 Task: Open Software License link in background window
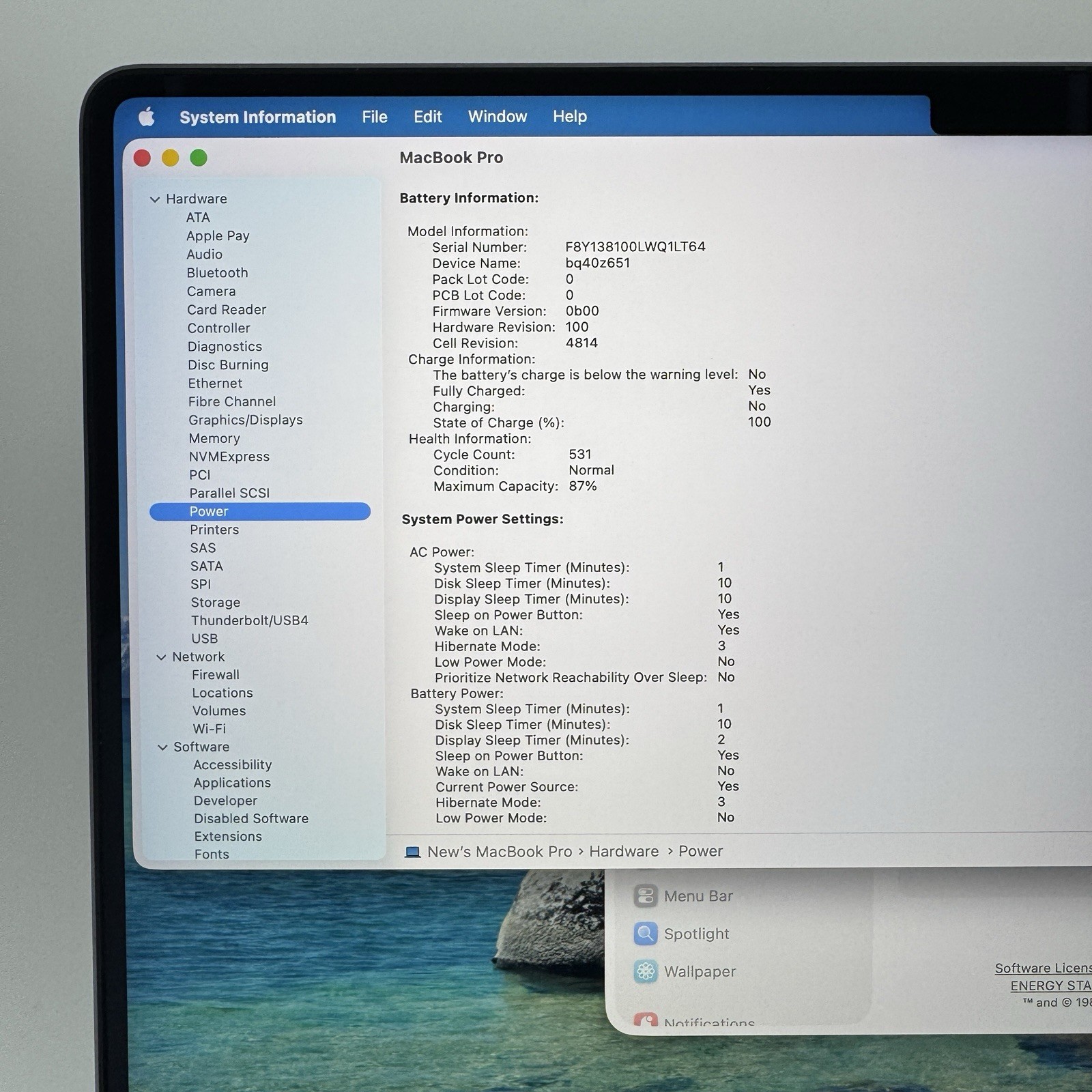pyautogui.click(x=1043, y=968)
